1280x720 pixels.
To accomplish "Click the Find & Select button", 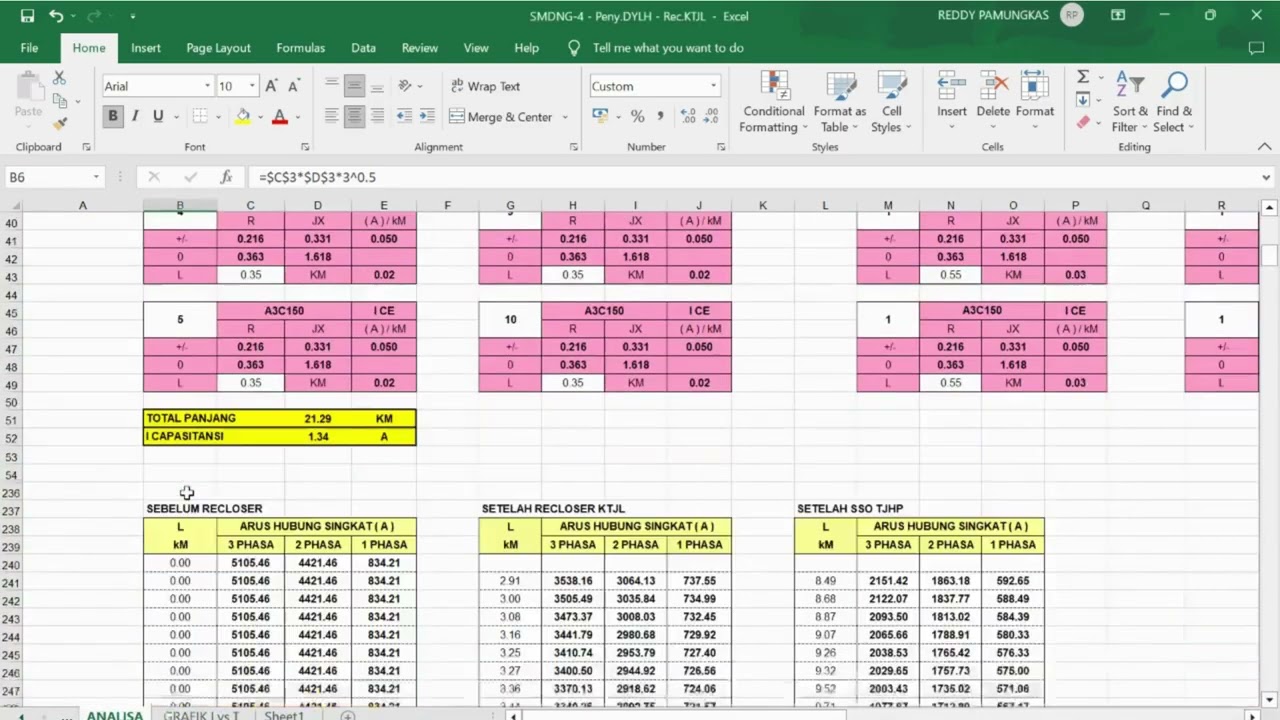I will (x=1174, y=101).
